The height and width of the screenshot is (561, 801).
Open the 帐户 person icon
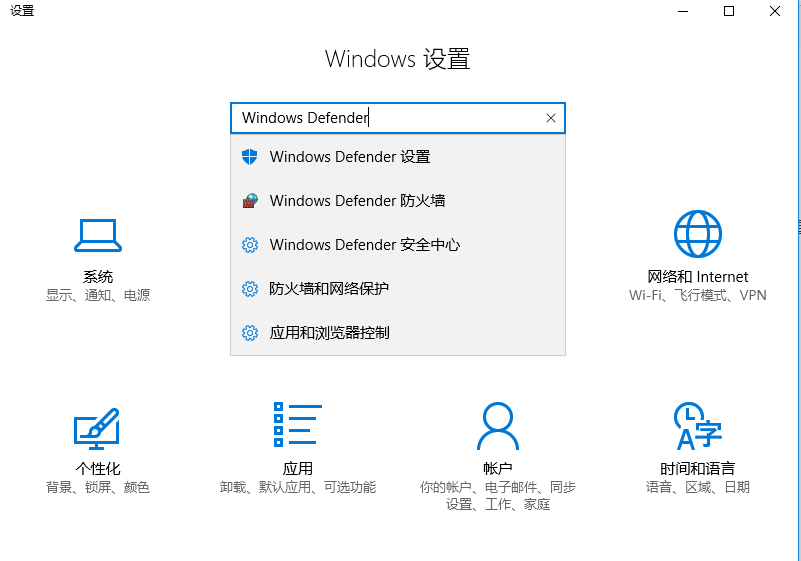(x=497, y=427)
